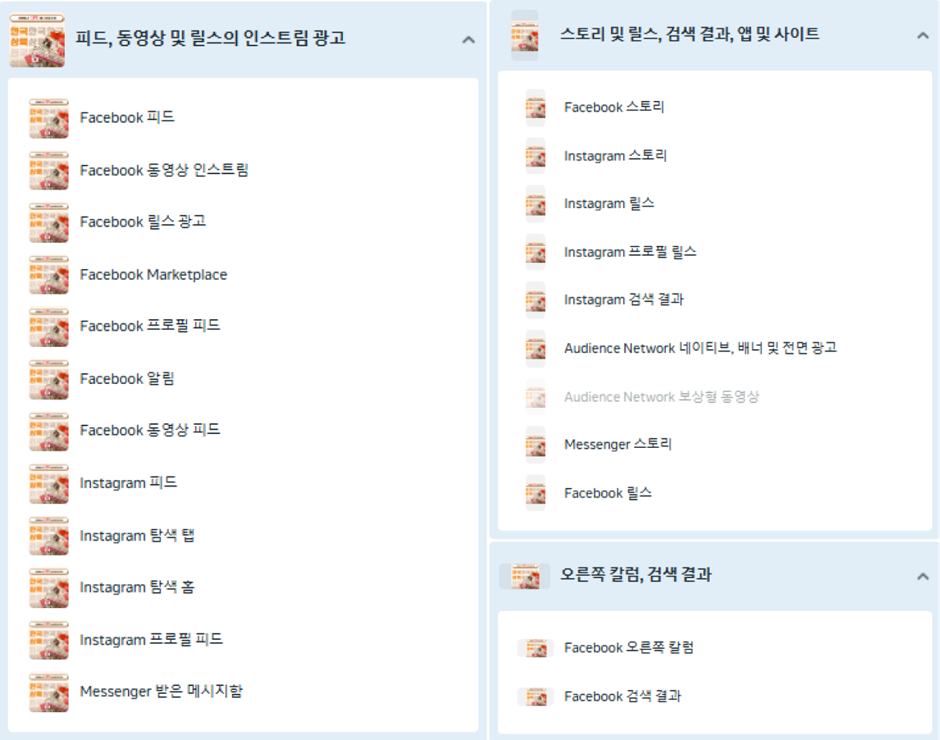This screenshot has height=740, width=940.
Task: Select the Instagram 프로필 릴스 label
Action: [x=630, y=252]
